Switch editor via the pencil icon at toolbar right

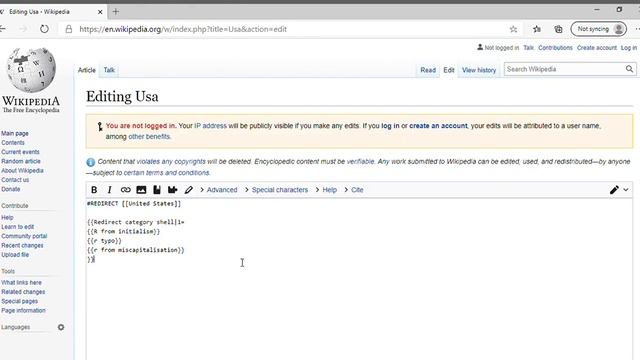(614, 190)
